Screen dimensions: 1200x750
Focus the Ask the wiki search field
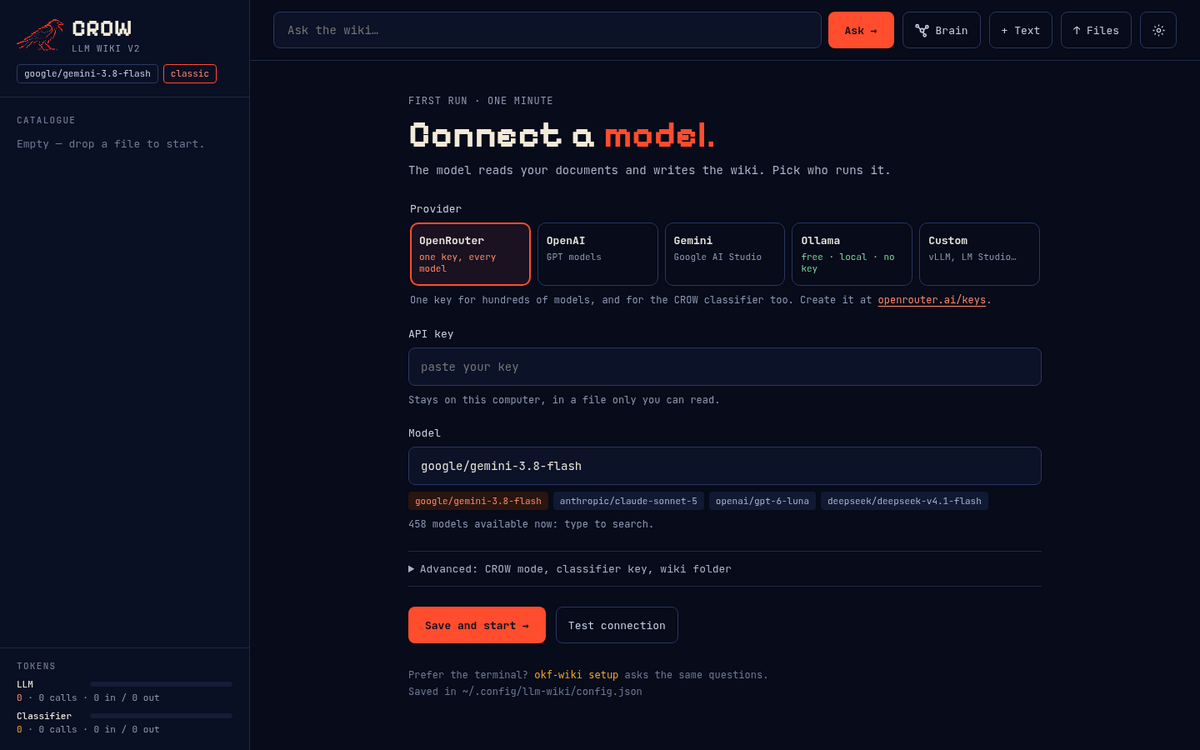pyautogui.click(x=547, y=30)
